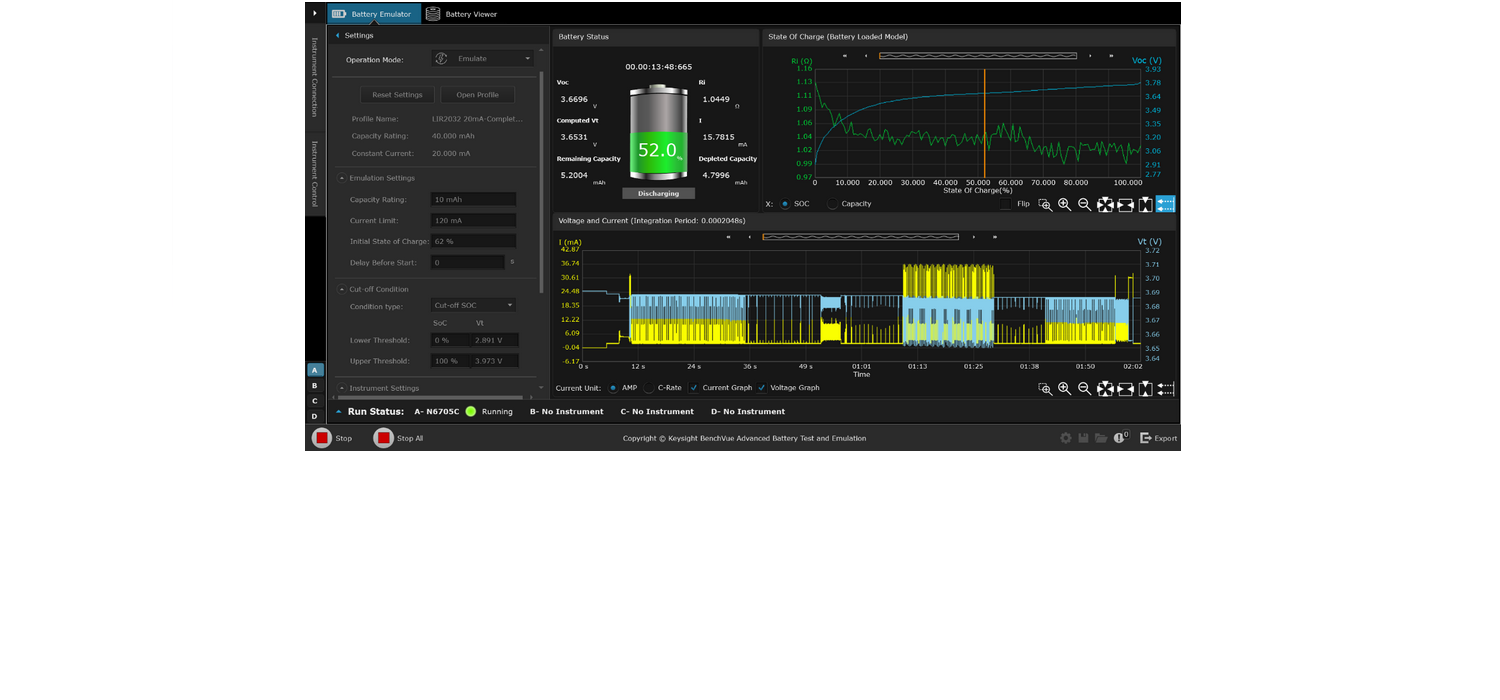Switch to the Battery Viewer tab
Image resolution: width=1500 pixels, height=700 pixels.
(x=462, y=14)
